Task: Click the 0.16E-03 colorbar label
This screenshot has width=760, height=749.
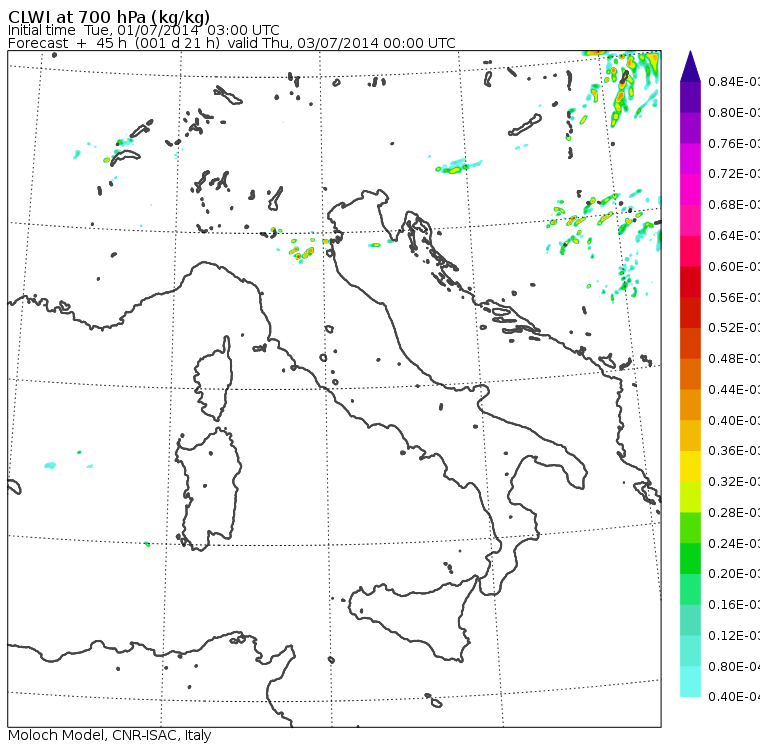Action: point(734,605)
